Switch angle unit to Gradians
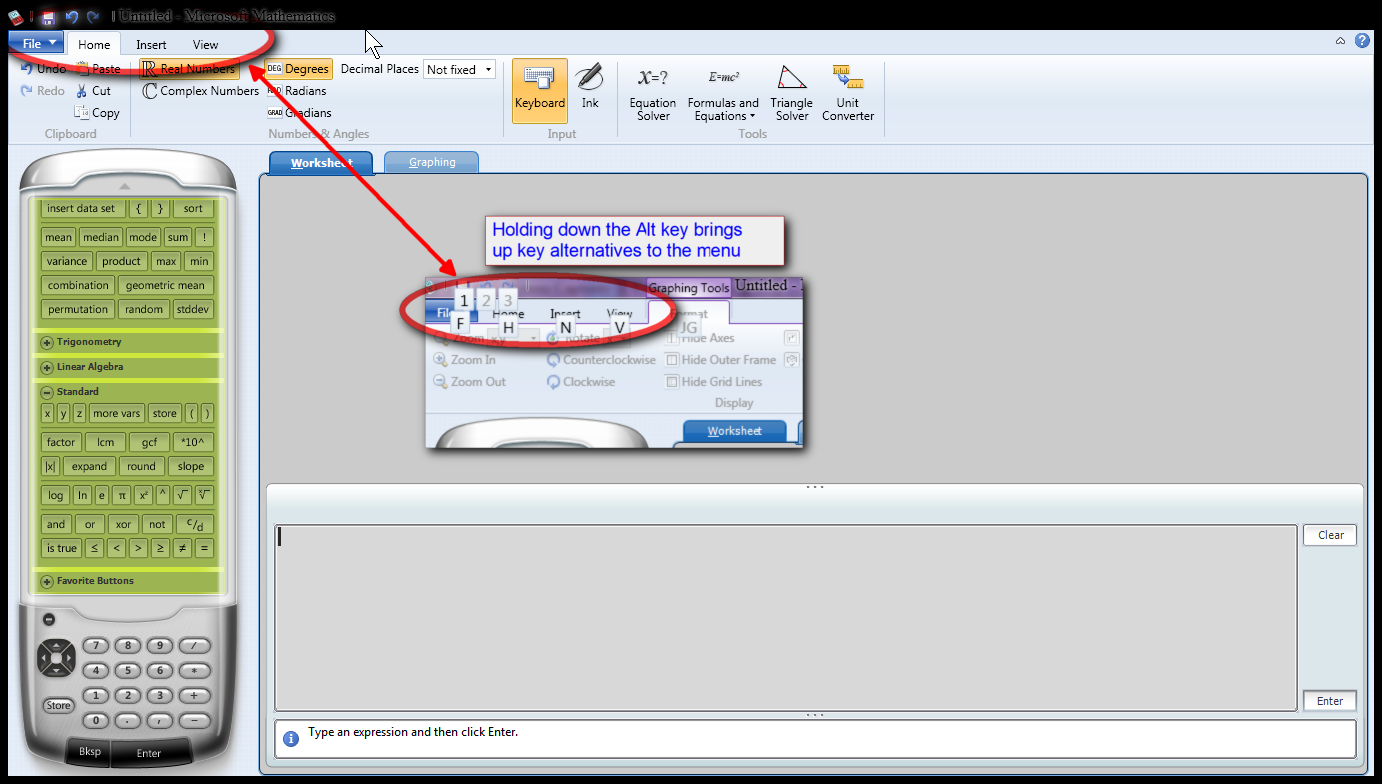1382x784 pixels. click(299, 113)
